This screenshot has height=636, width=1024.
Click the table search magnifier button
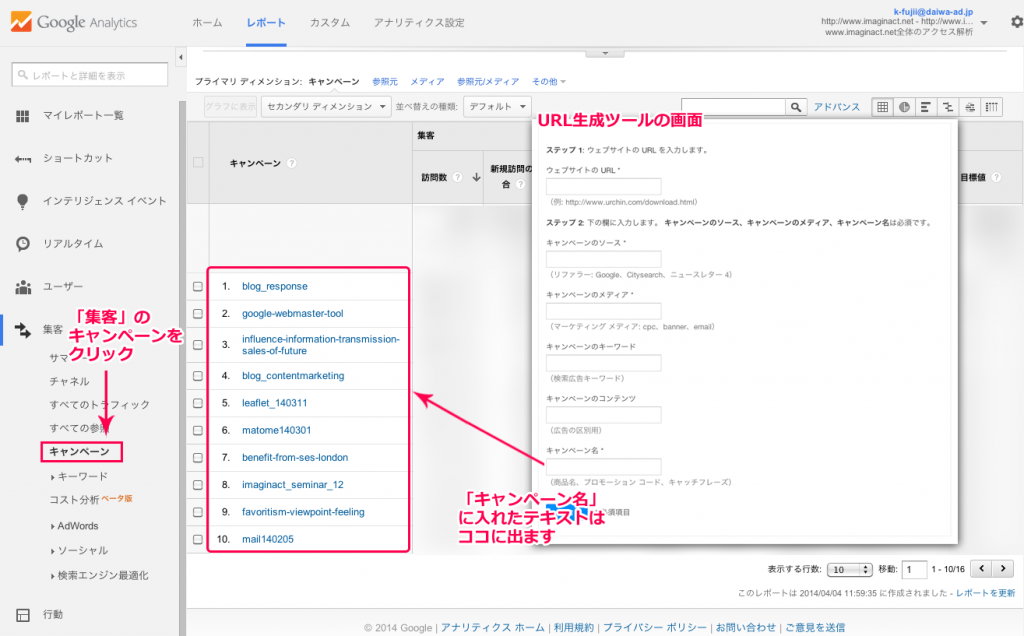point(795,107)
